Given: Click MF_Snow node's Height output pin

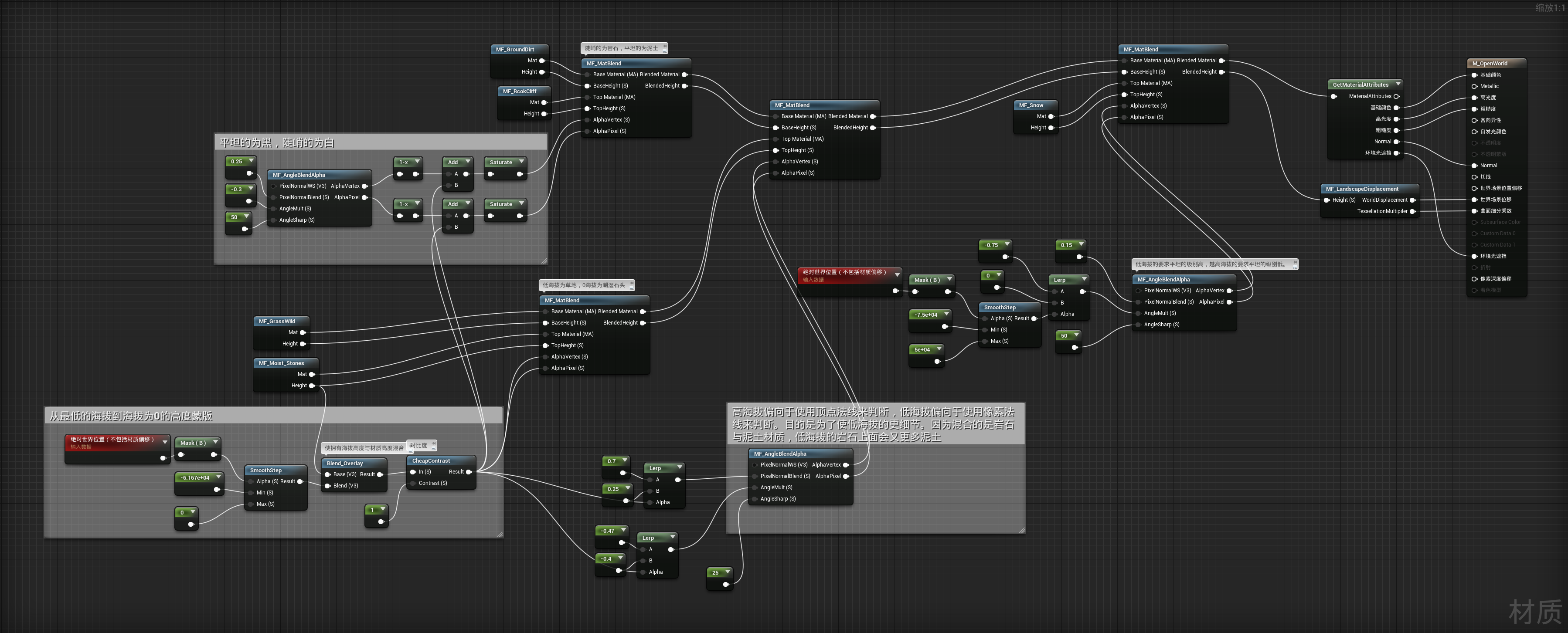Looking at the screenshot, I should (1051, 128).
